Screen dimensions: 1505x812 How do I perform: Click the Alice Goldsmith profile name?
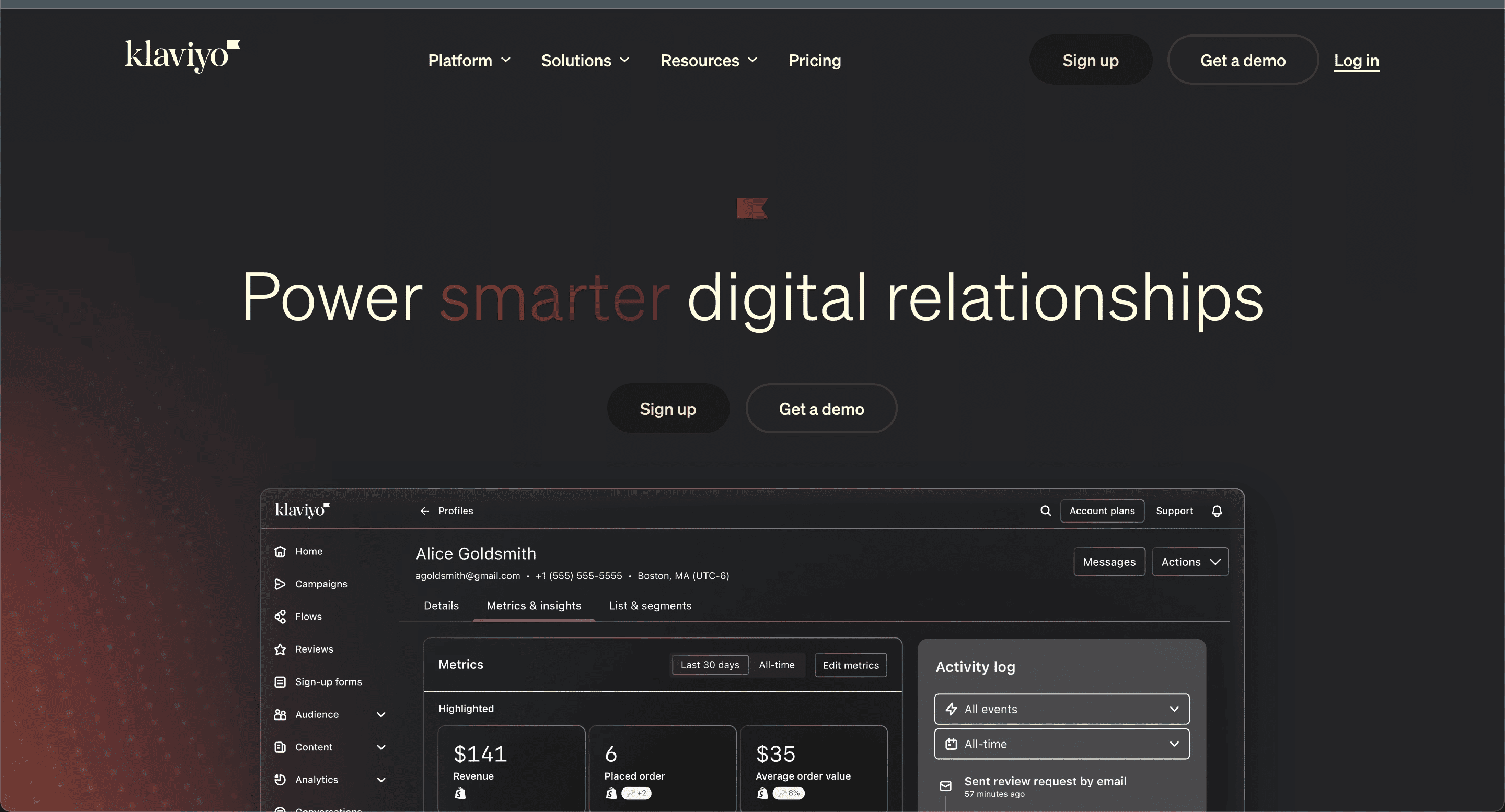click(476, 553)
